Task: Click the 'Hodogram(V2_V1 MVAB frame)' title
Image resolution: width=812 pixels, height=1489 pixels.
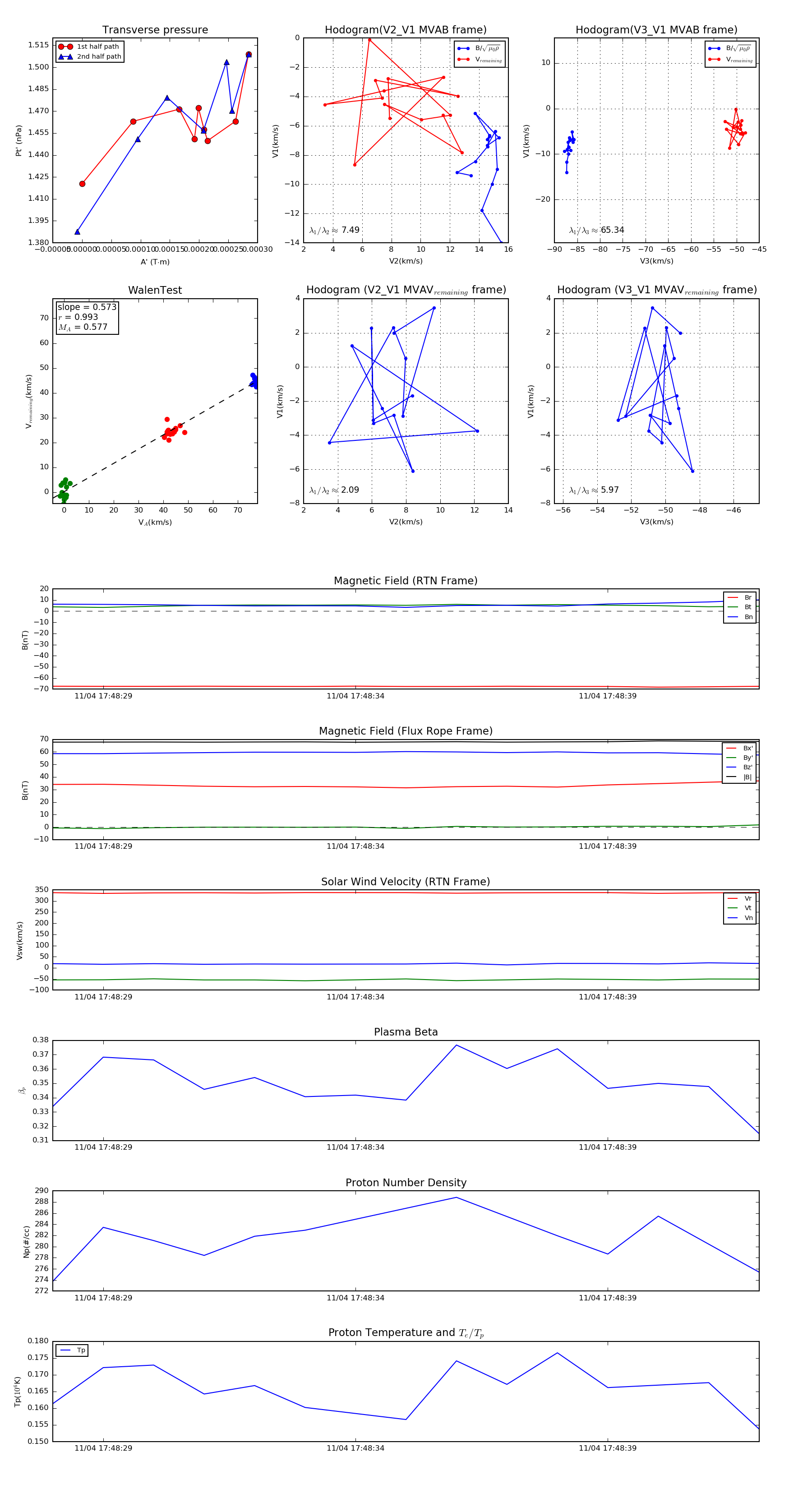Action: [x=406, y=30]
